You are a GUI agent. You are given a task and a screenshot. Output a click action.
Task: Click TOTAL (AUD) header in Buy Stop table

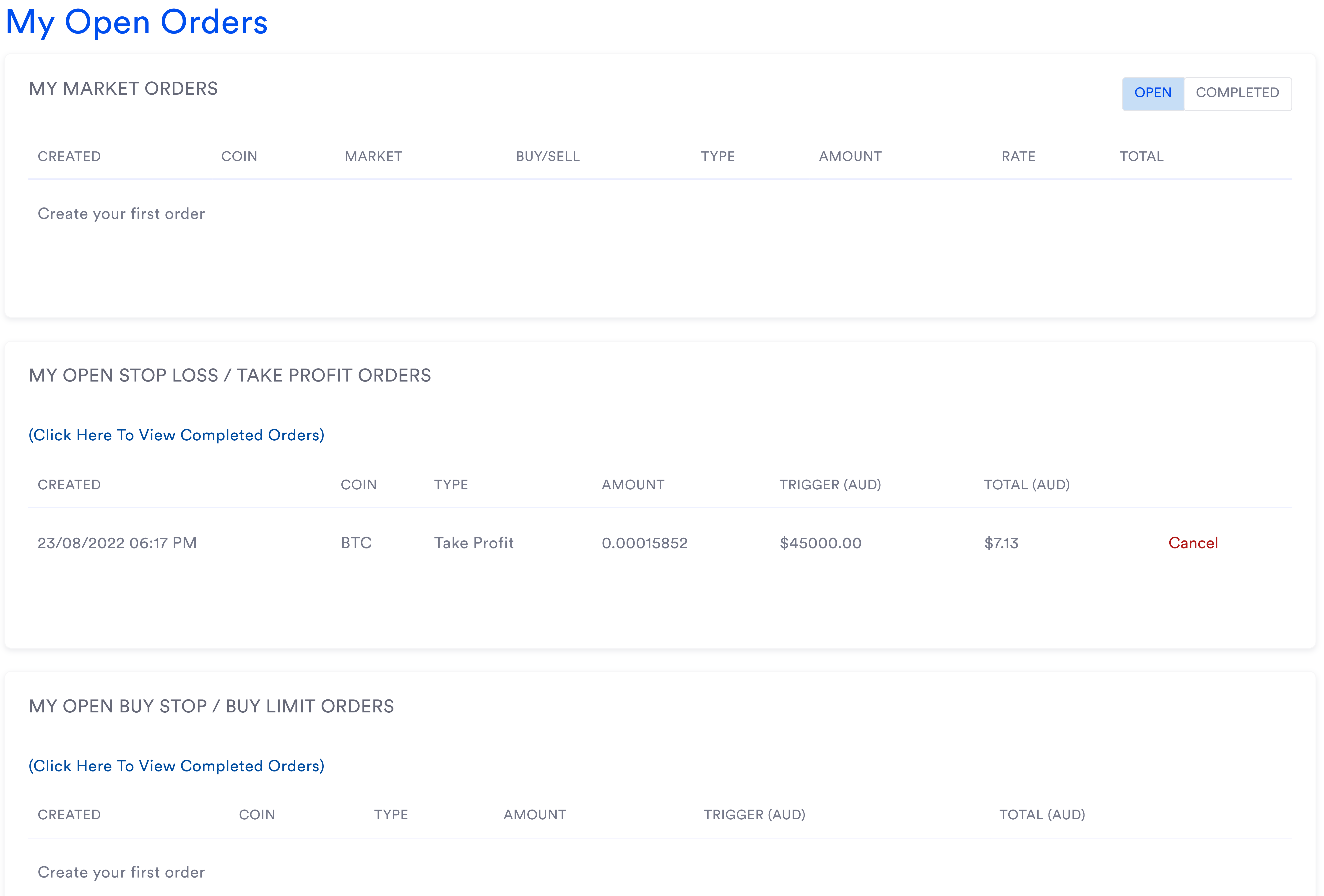pyautogui.click(x=1043, y=815)
